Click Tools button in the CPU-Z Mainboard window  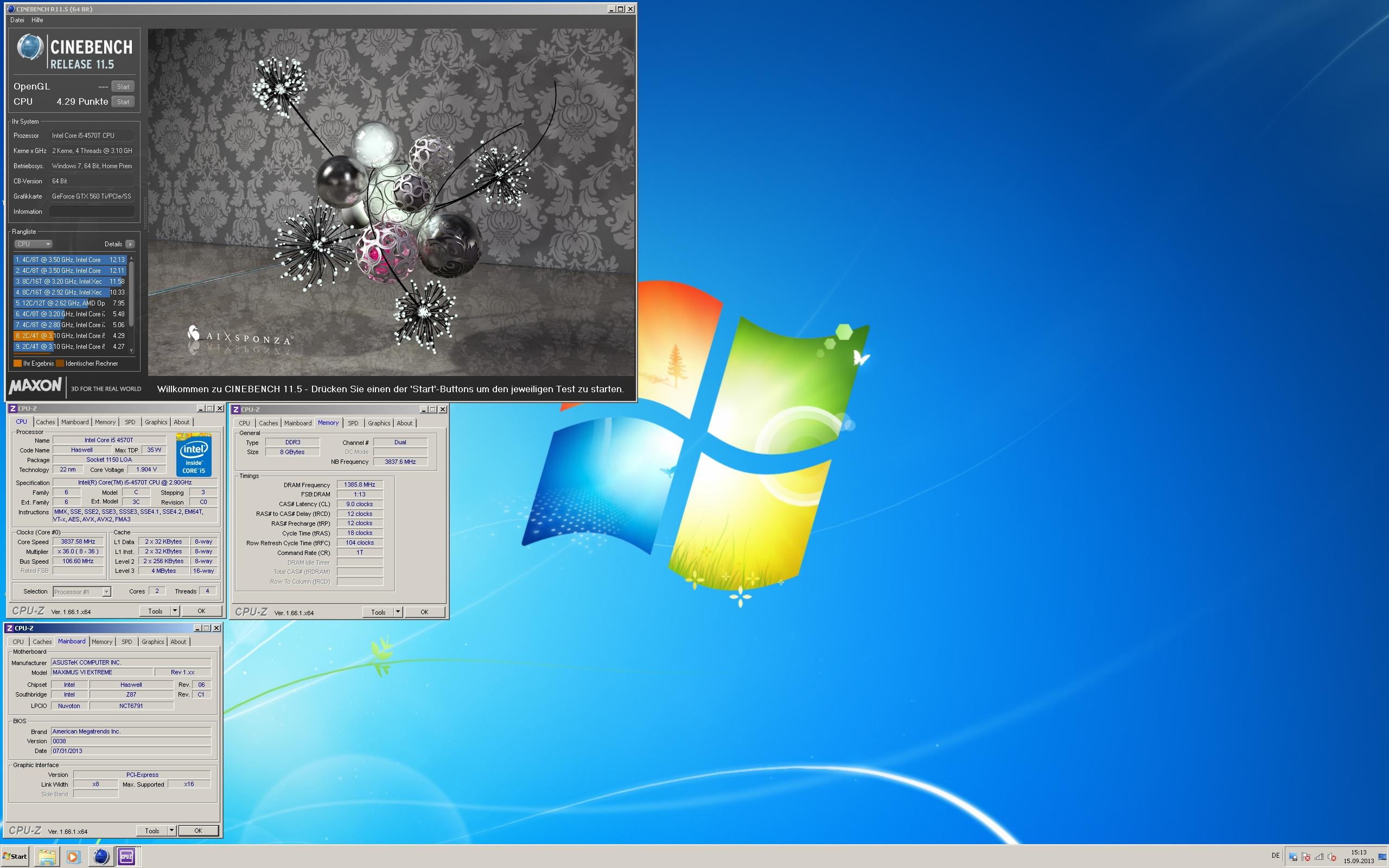(151, 831)
